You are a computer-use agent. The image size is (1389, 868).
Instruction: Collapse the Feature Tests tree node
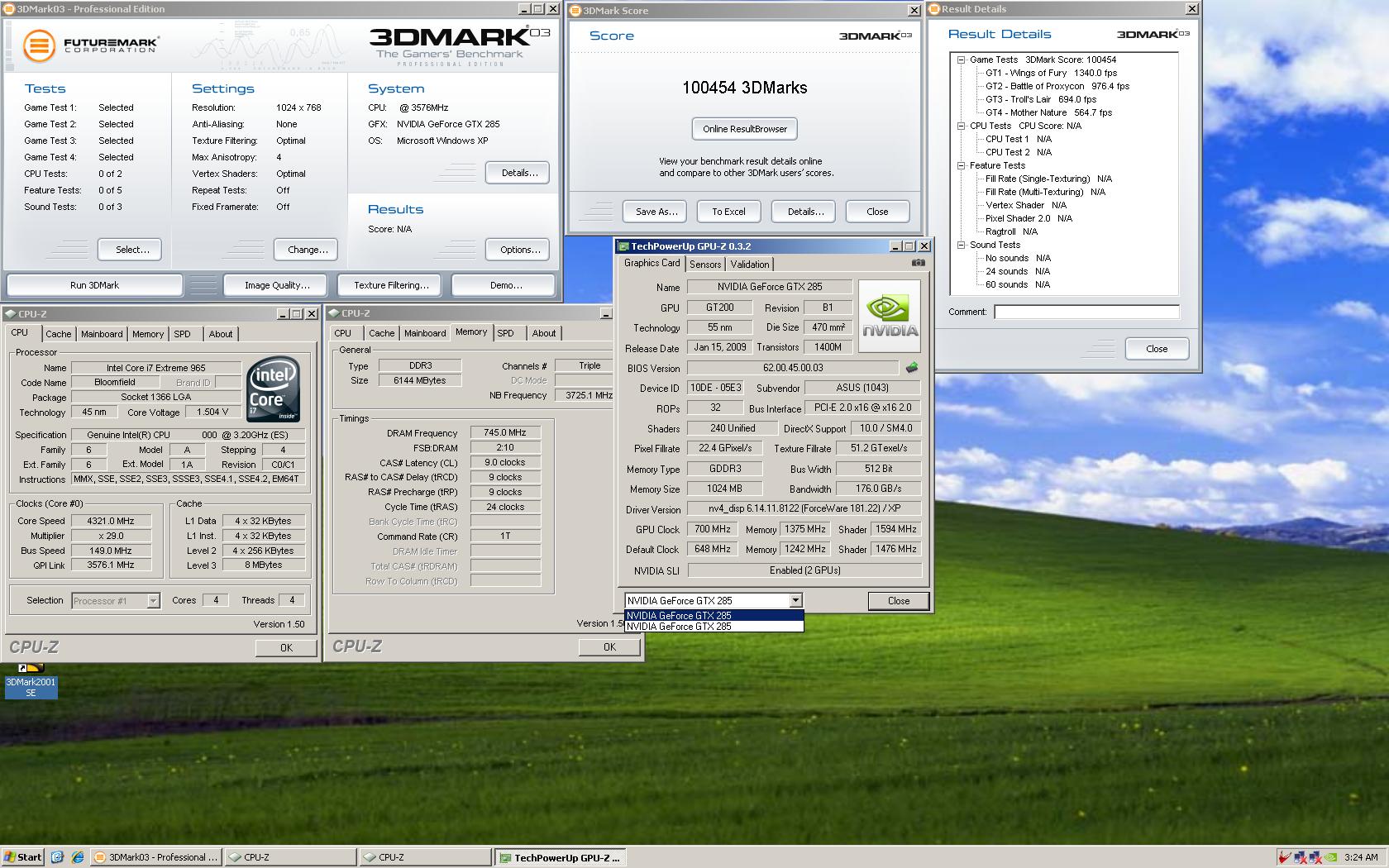pyautogui.click(x=962, y=165)
